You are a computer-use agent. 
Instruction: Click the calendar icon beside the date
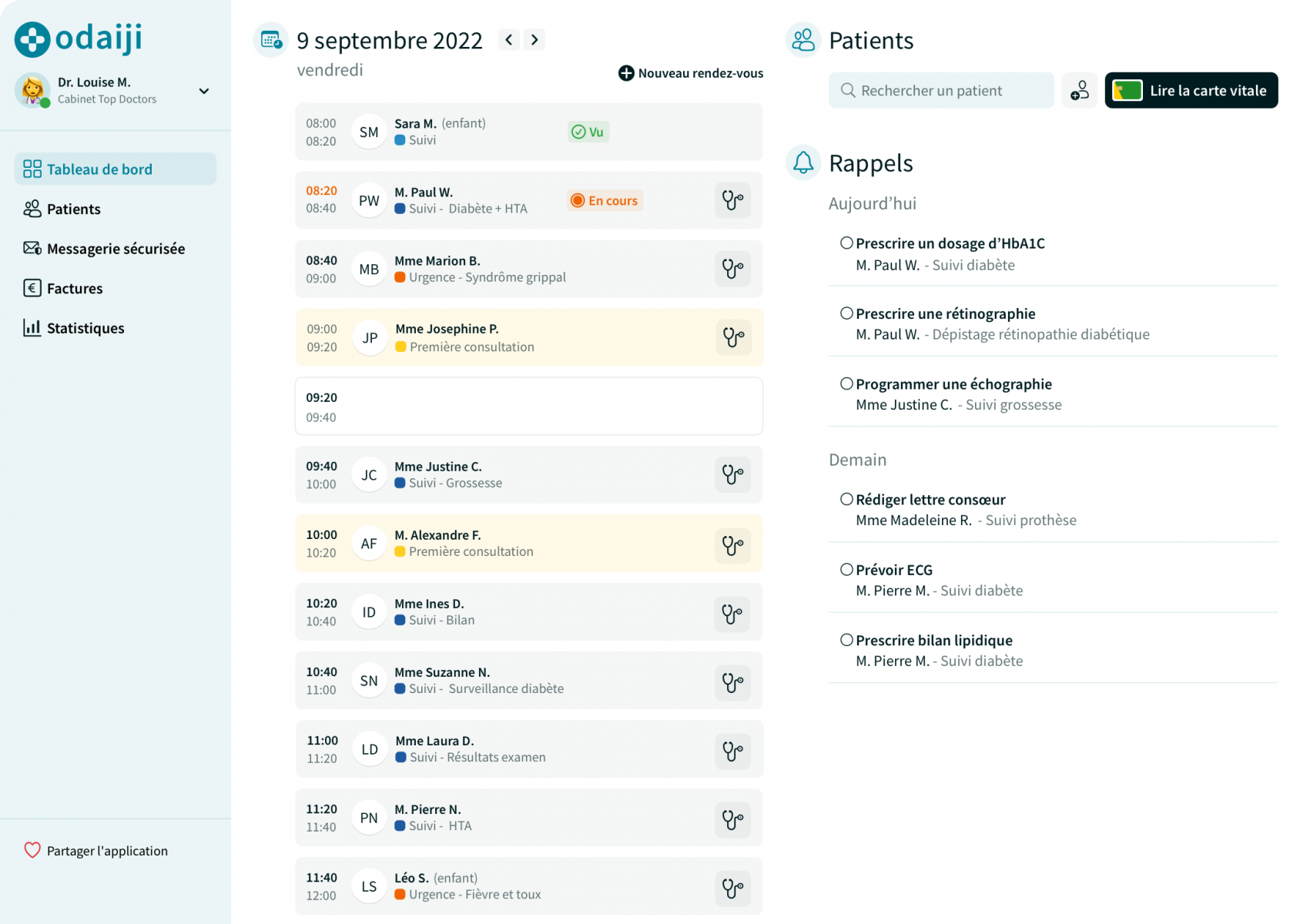click(271, 40)
